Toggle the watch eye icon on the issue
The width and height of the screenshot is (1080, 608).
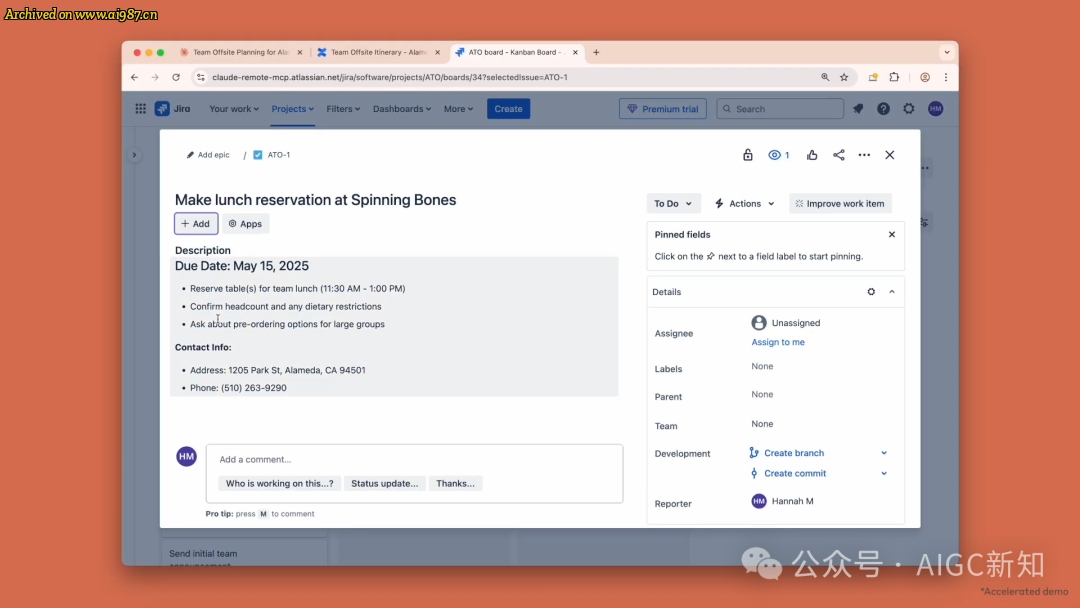[x=779, y=155]
